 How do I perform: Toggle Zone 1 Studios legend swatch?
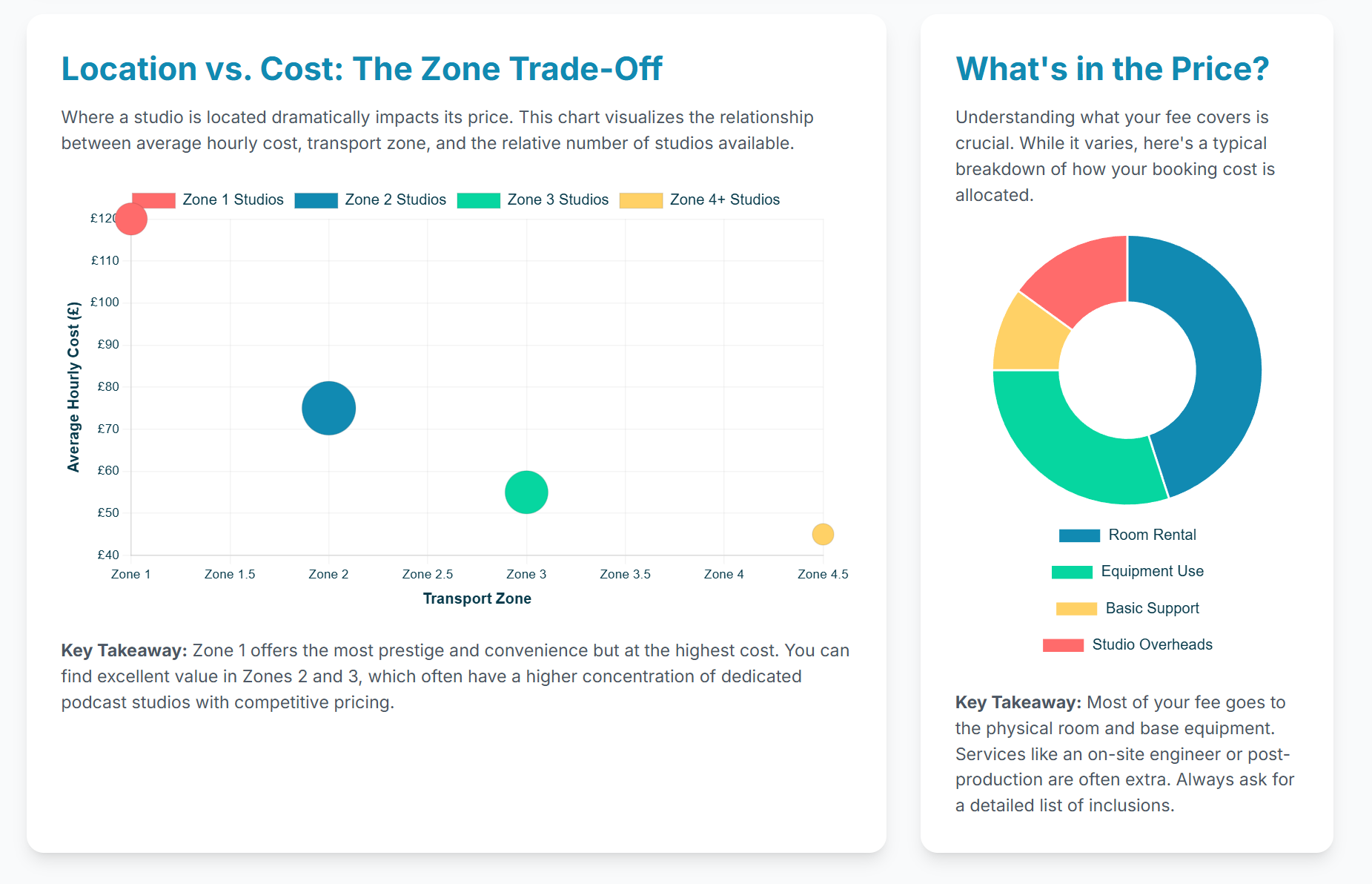point(153,200)
